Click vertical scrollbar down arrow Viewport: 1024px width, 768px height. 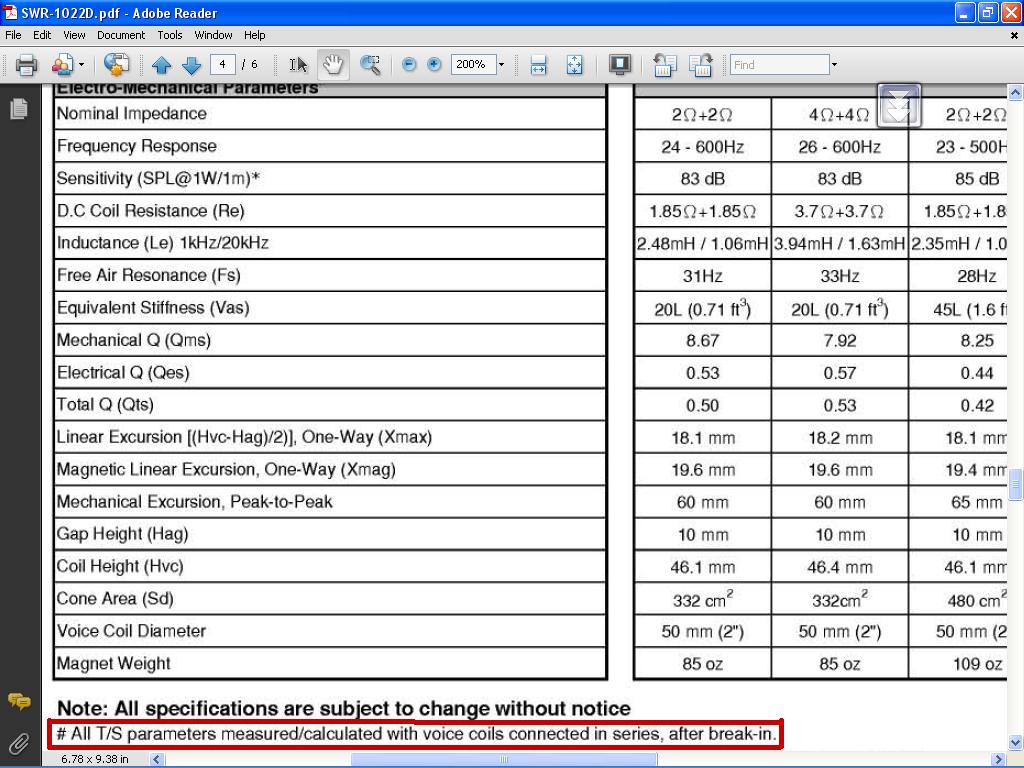pyautogui.click(x=1015, y=743)
